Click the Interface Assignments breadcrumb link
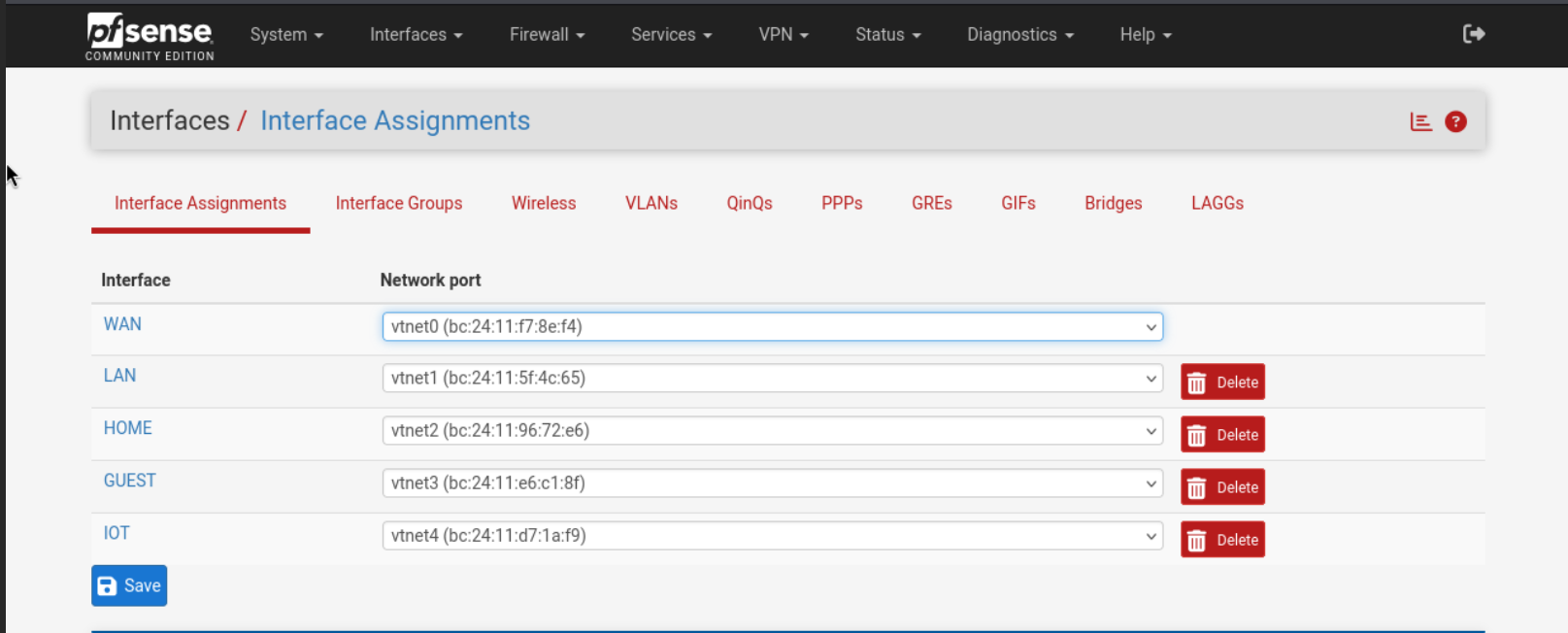 point(395,120)
